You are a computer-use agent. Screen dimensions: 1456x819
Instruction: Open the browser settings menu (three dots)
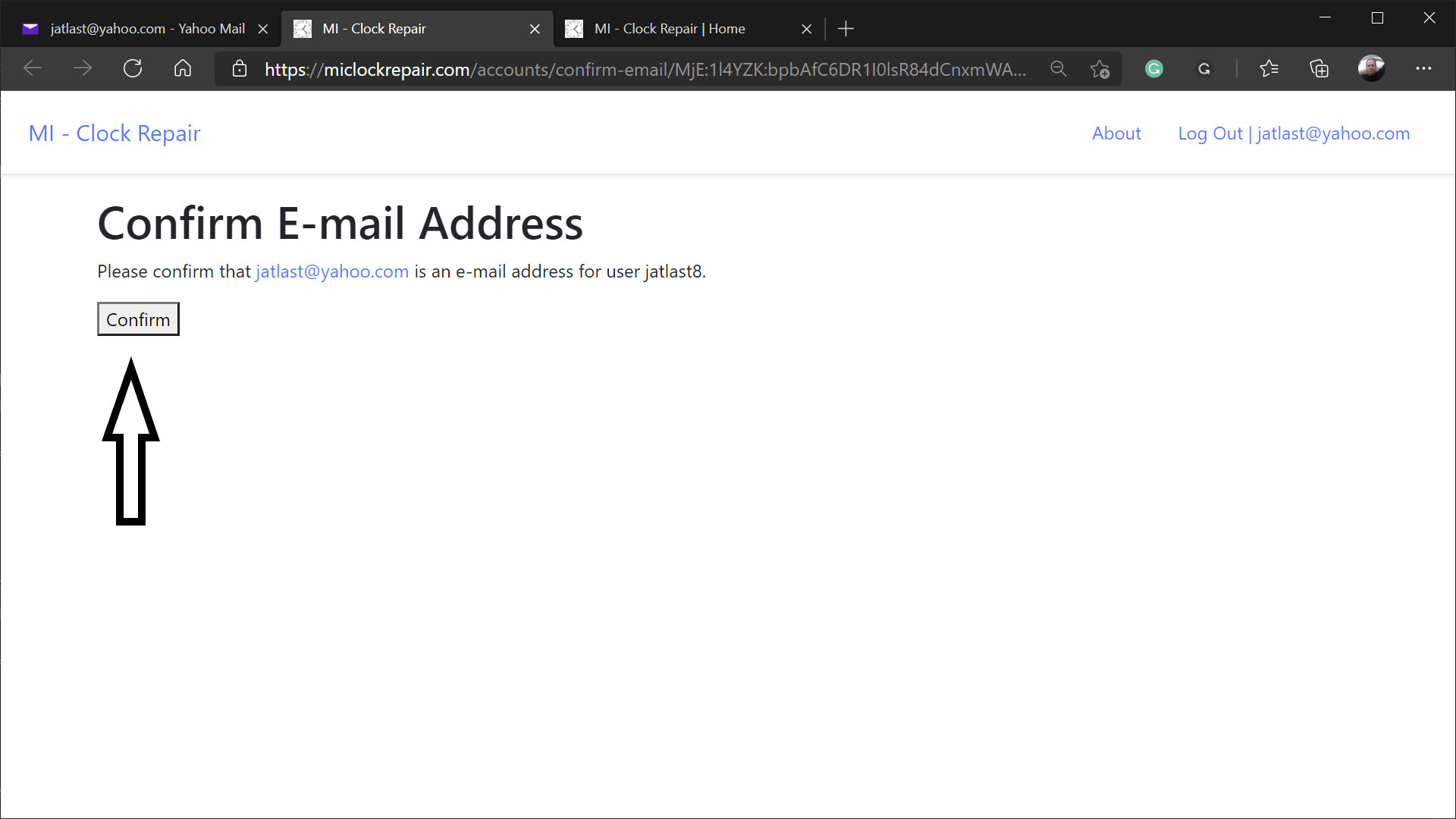1424,68
